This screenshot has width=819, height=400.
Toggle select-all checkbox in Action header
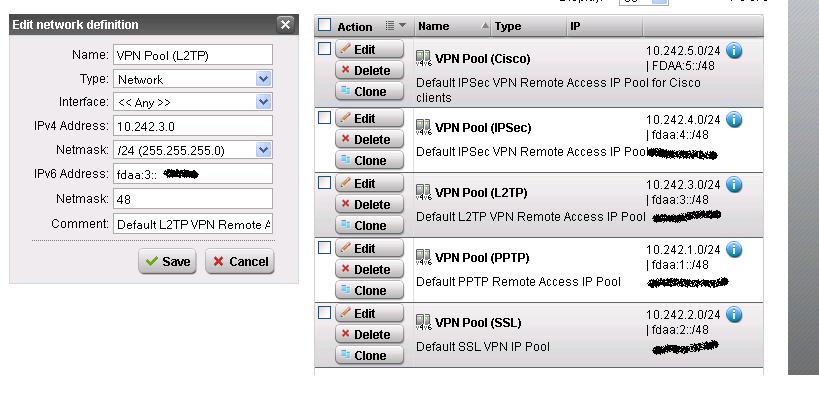click(x=324, y=26)
